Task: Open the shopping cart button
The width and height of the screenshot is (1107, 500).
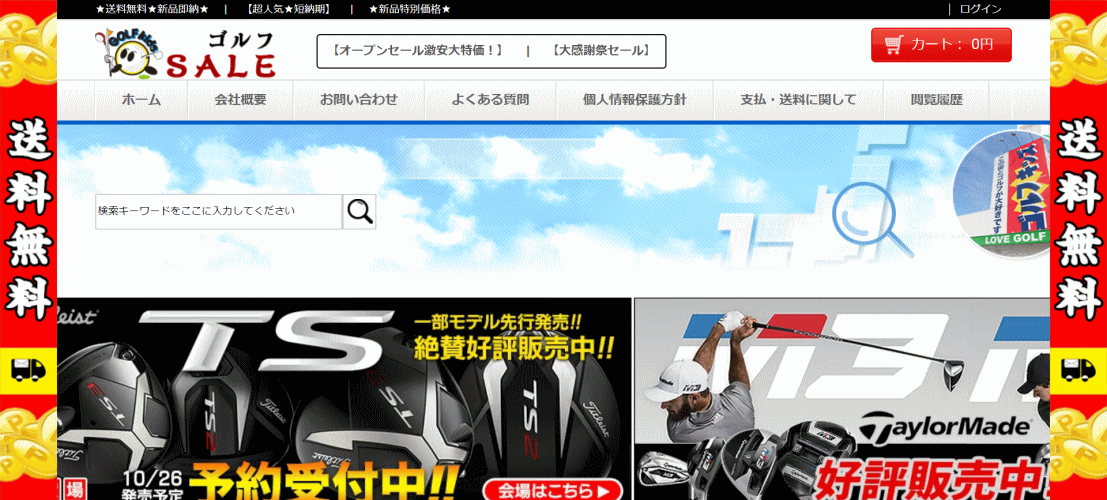Action: 940,45
